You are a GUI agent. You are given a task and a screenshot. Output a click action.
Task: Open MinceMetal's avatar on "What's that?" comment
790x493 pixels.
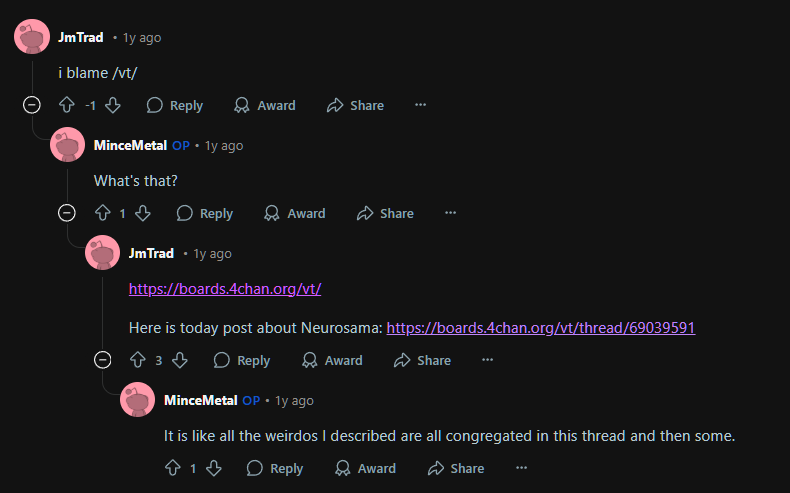[67, 145]
